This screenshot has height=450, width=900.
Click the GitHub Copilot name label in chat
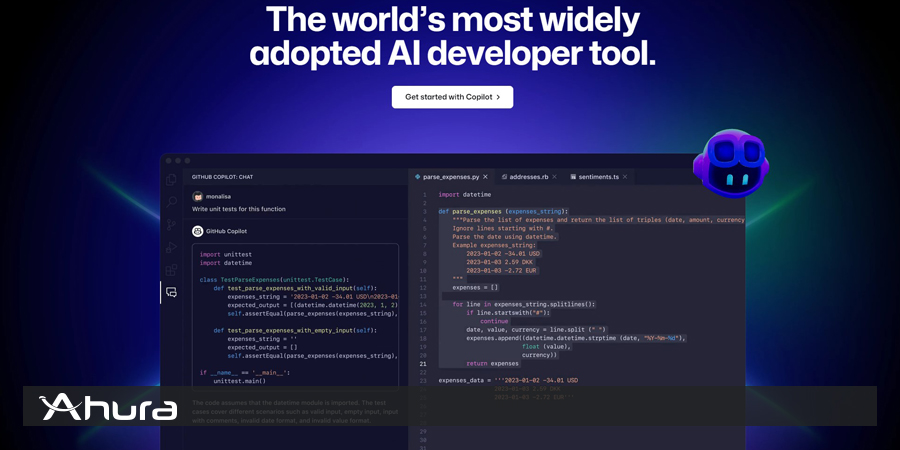[x=226, y=231]
